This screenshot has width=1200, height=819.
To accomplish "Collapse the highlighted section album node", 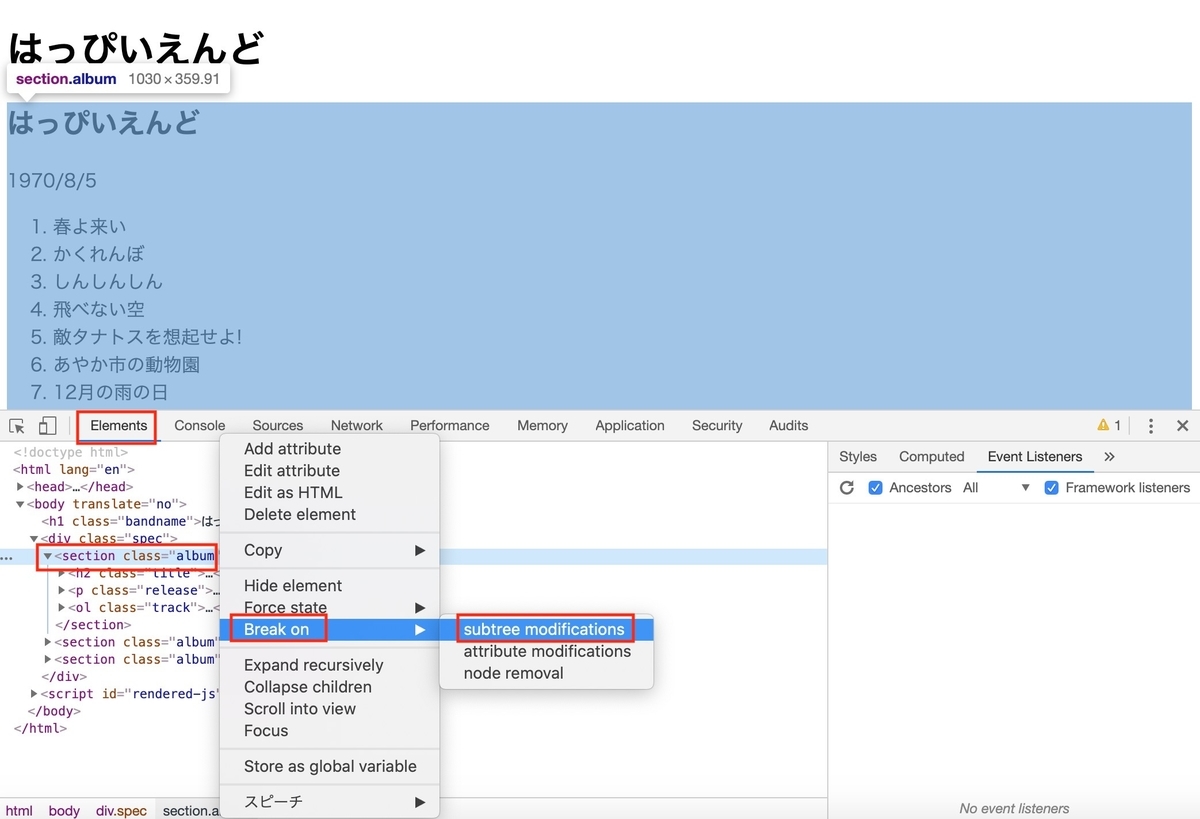I will (x=47, y=556).
